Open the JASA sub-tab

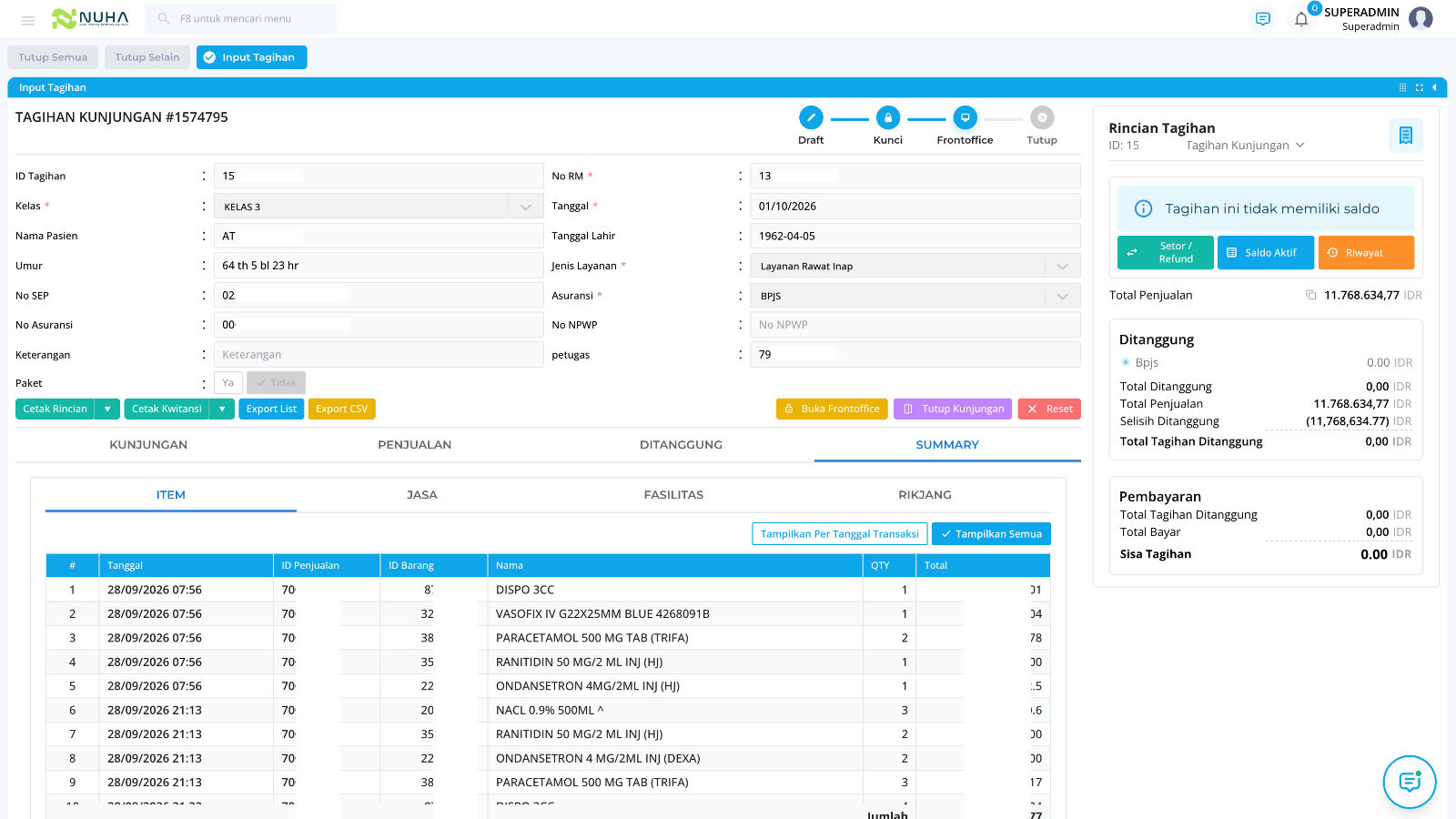tap(422, 495)
